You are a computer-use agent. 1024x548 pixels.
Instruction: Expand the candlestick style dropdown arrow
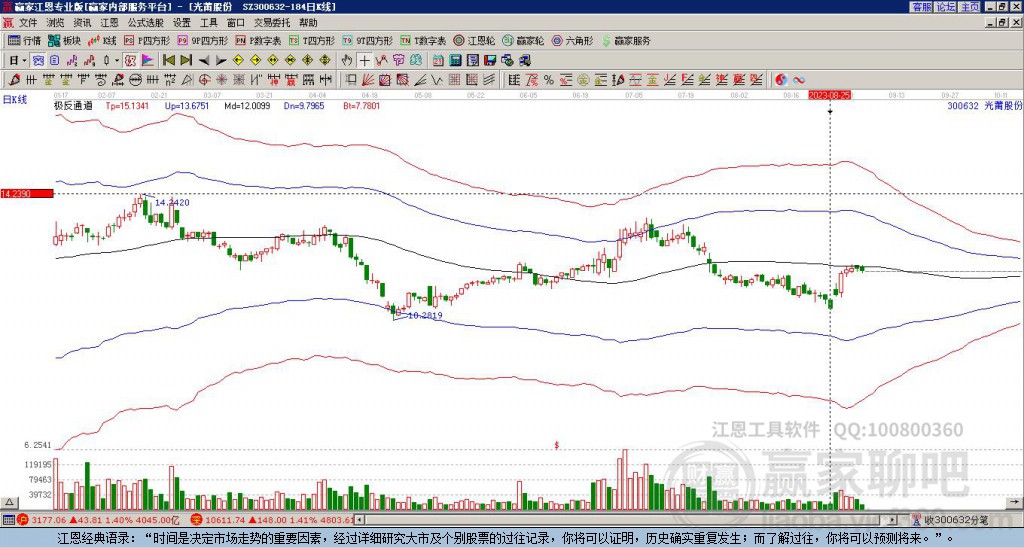click(x=117, y=61)
